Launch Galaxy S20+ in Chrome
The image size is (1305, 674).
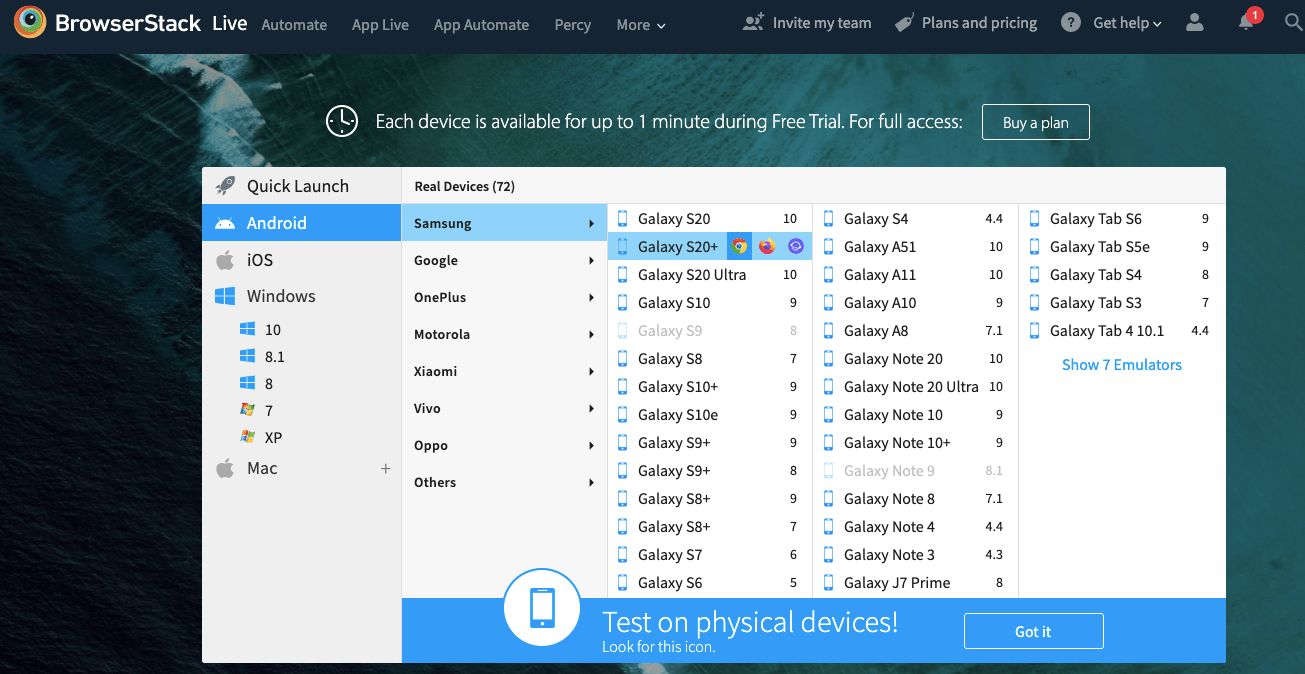740,245
